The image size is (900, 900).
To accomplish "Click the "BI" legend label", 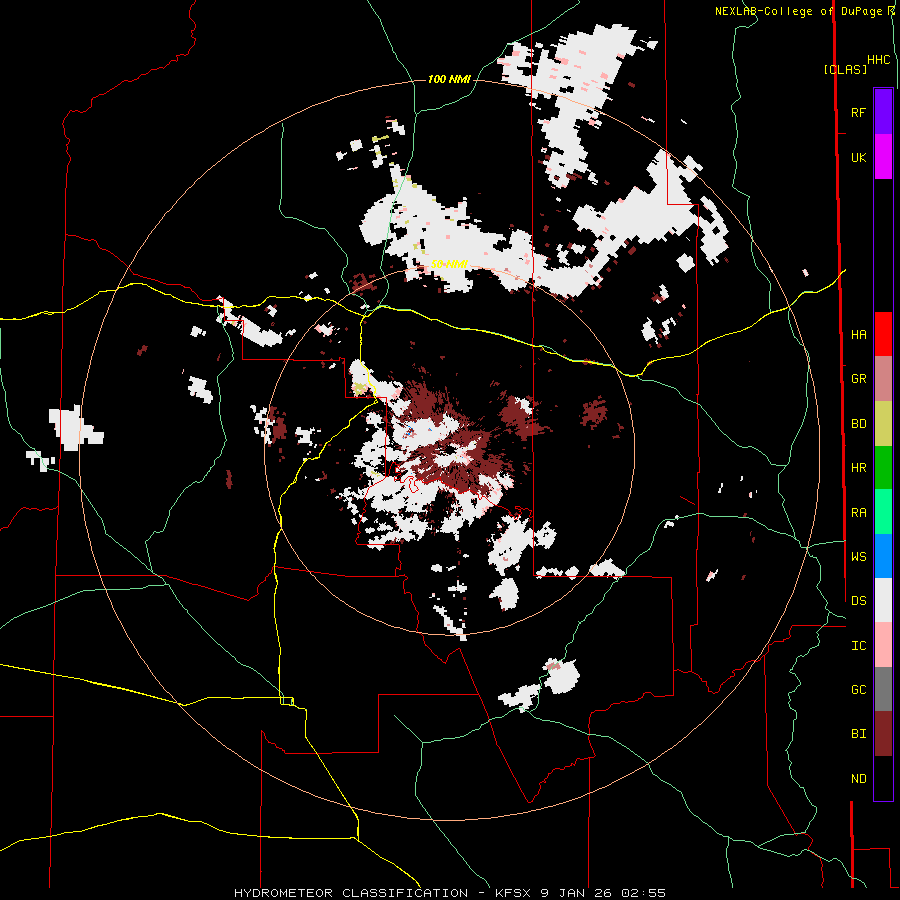I will [858, 734].
